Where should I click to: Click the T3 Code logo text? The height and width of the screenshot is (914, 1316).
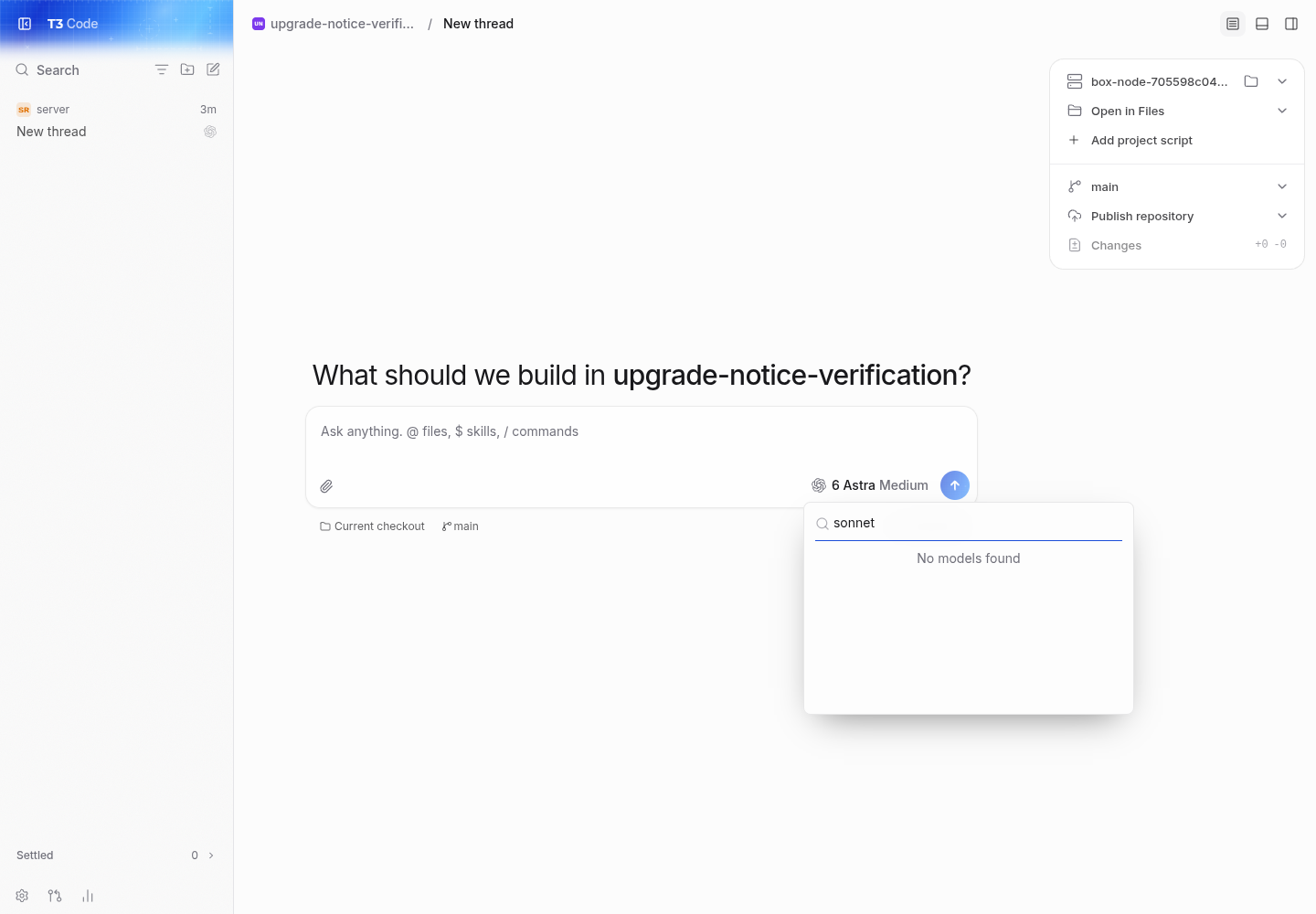click(x=72, y=24)
